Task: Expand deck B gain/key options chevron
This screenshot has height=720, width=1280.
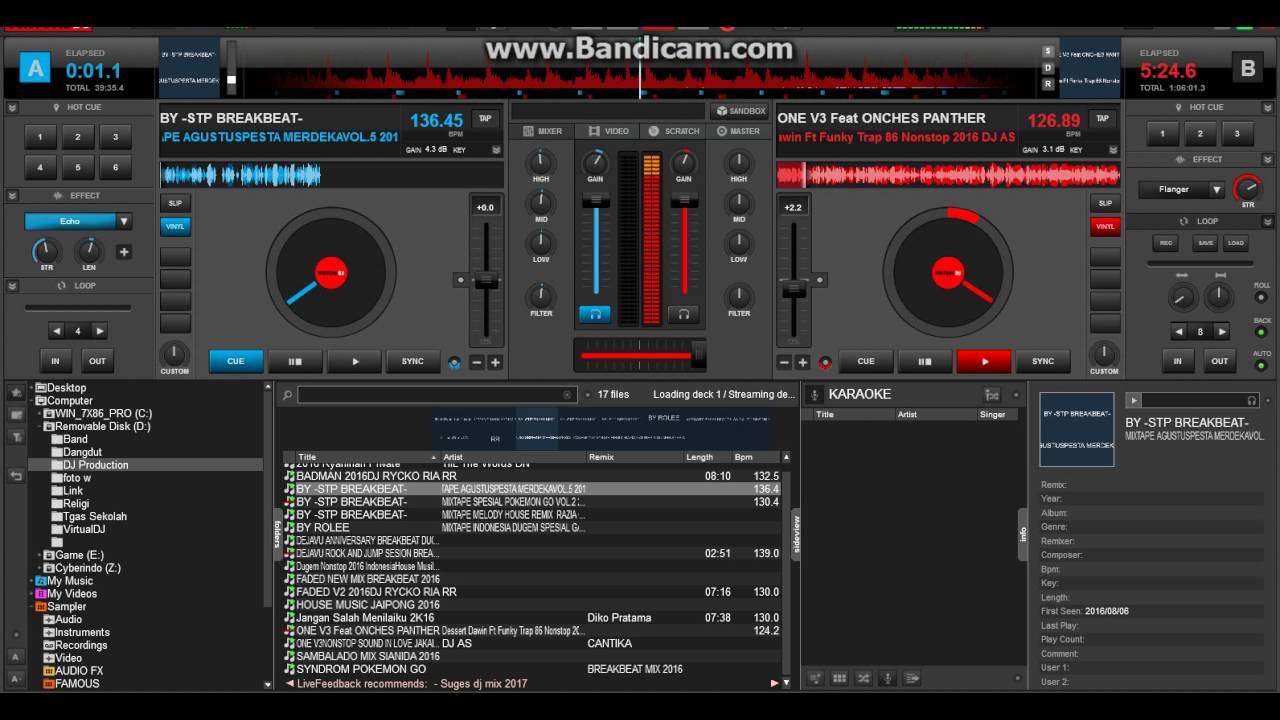Action: [x=1113, y=149]
